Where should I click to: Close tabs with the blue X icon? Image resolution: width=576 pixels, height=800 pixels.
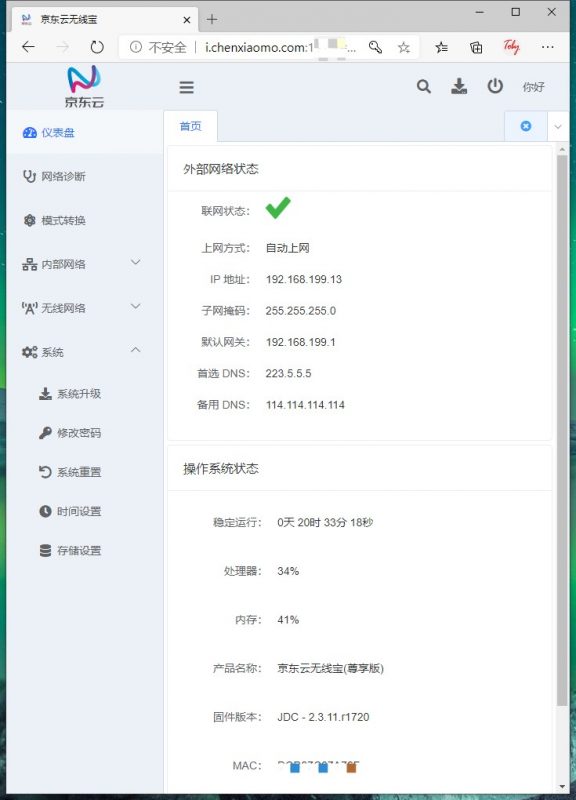(x=525, y=126)
